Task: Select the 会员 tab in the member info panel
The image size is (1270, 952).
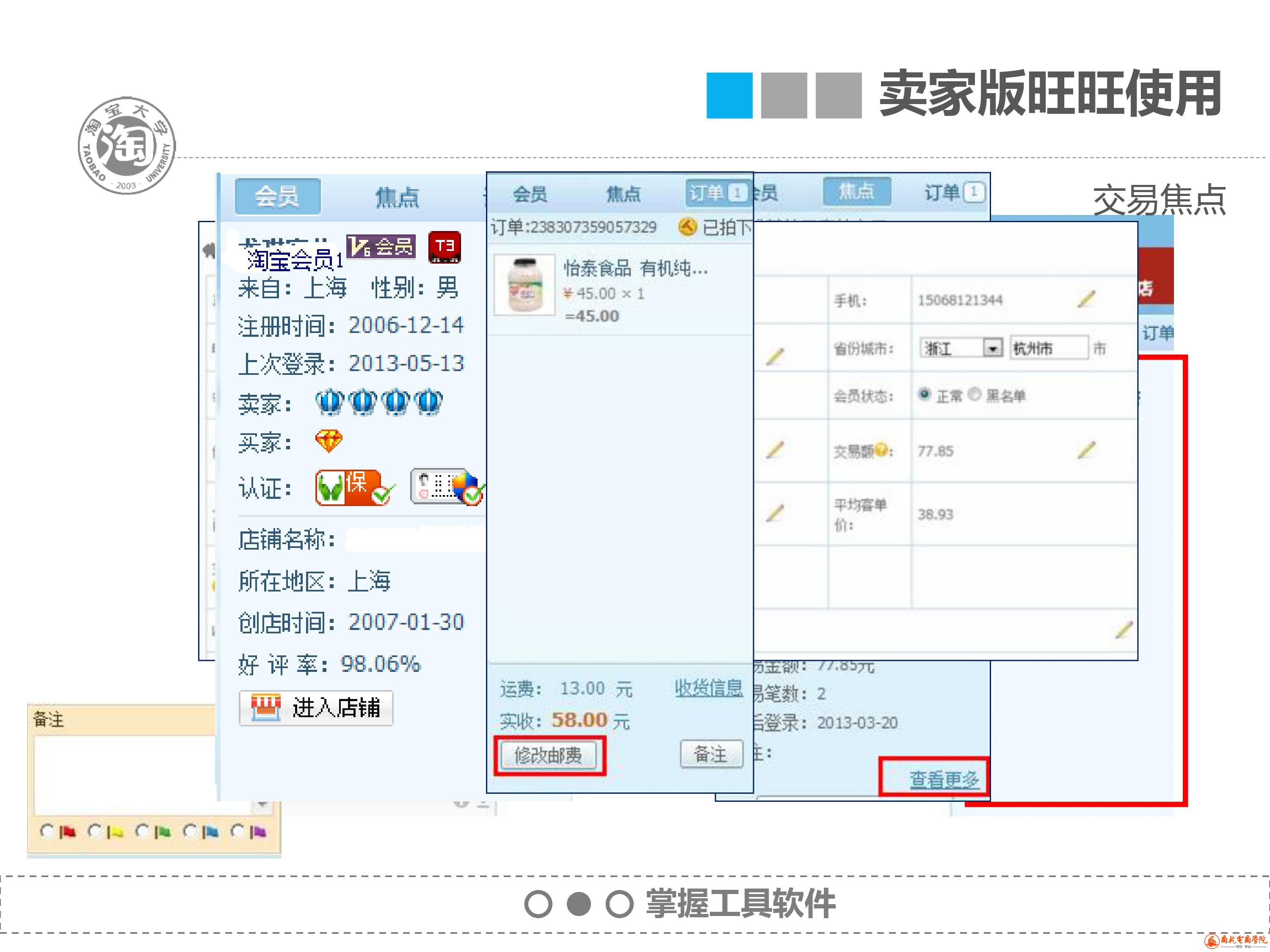Action: click(x=277, y=196)
